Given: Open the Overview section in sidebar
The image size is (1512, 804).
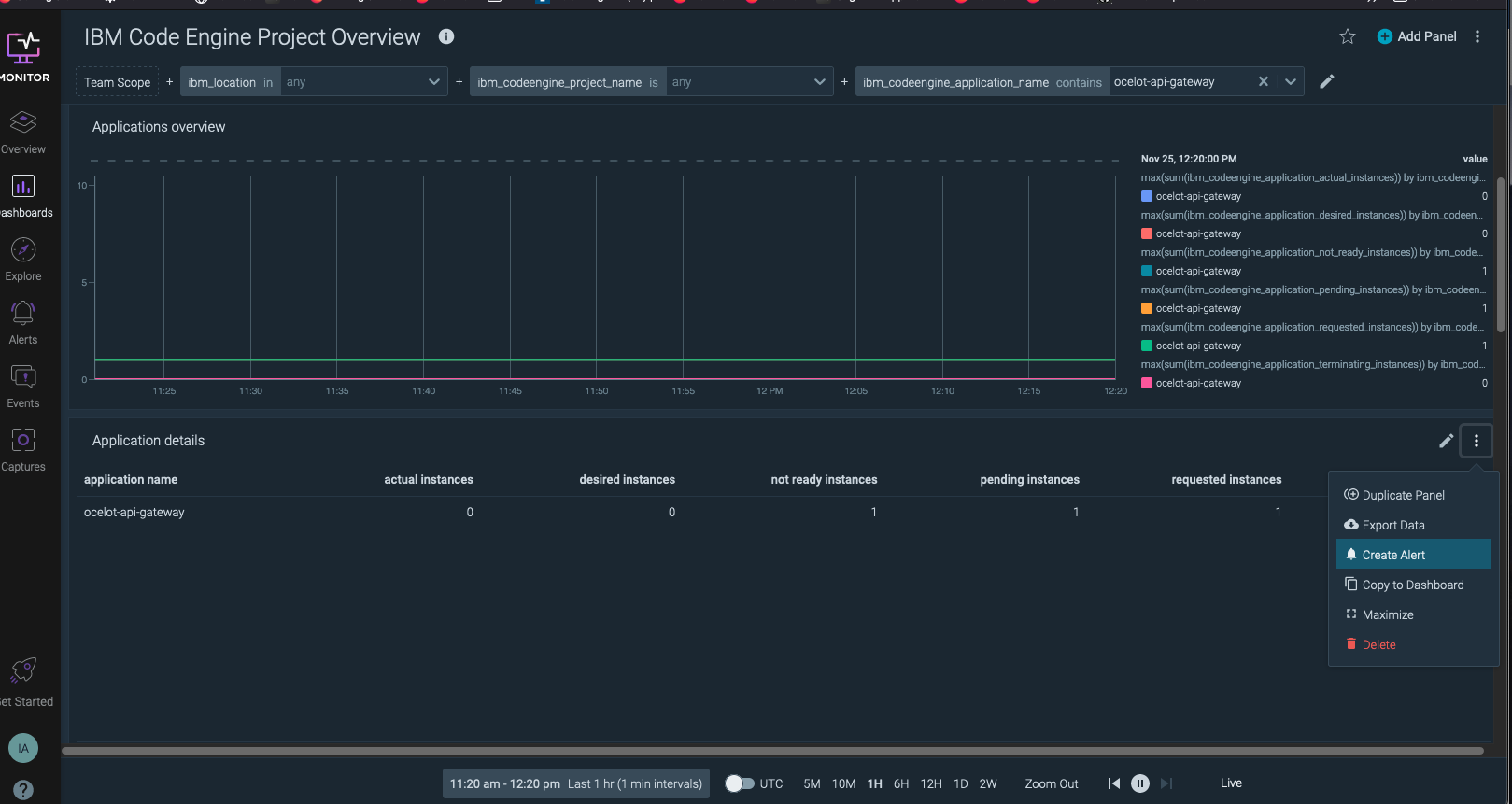Looking at the screenshot, I should click(23, 133).
